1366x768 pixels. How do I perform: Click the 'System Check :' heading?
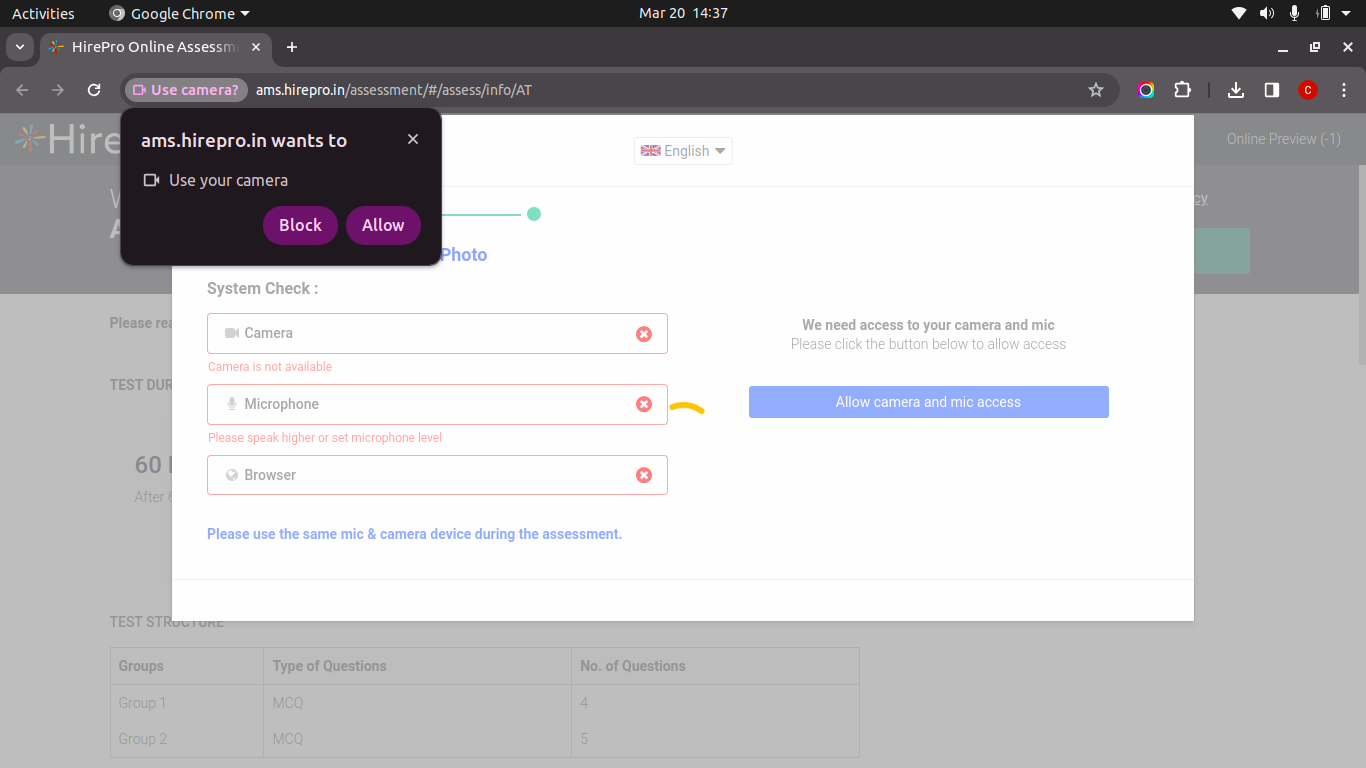pos(263,288)
